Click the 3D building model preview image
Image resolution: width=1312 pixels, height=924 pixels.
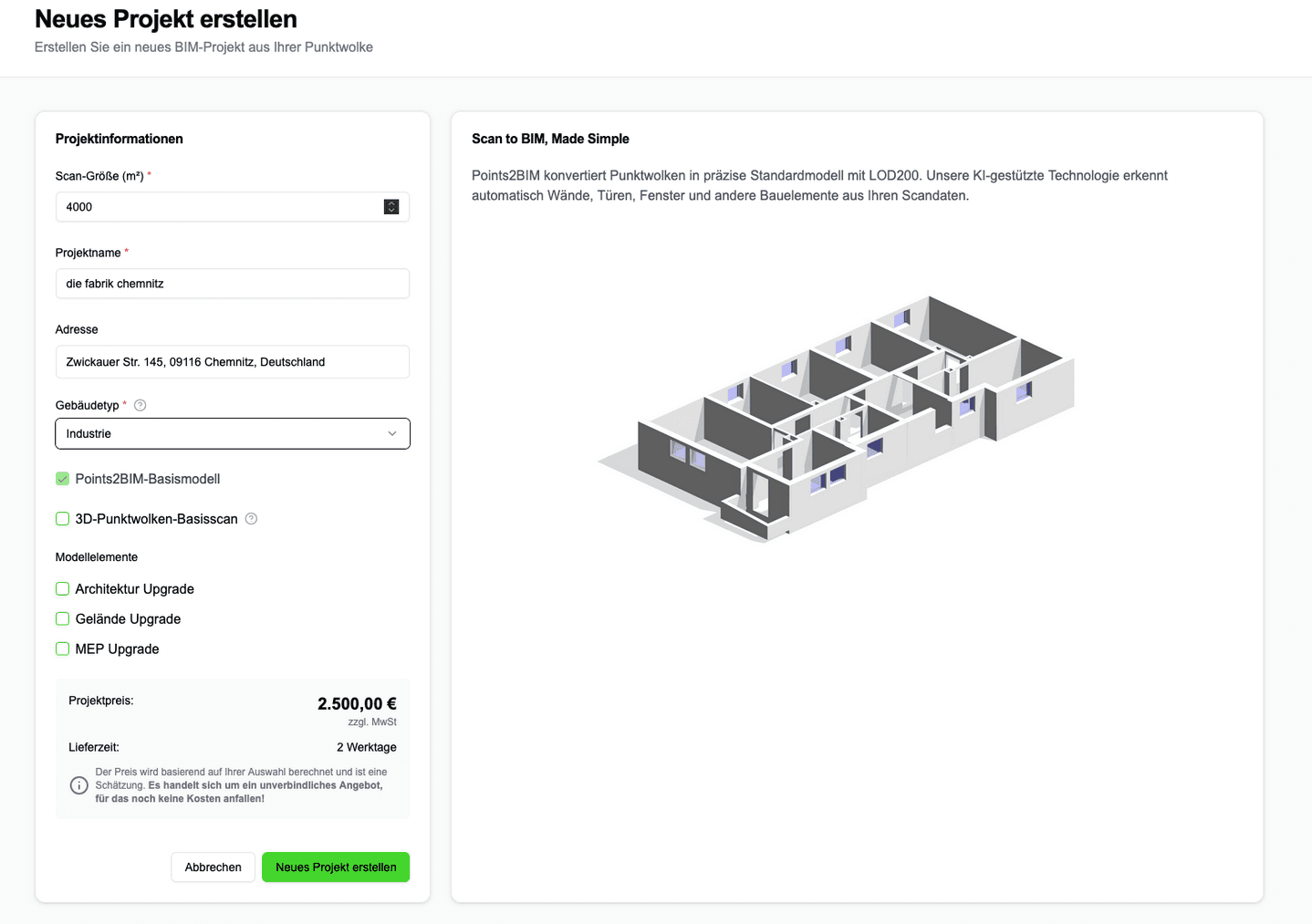point(837,419)
